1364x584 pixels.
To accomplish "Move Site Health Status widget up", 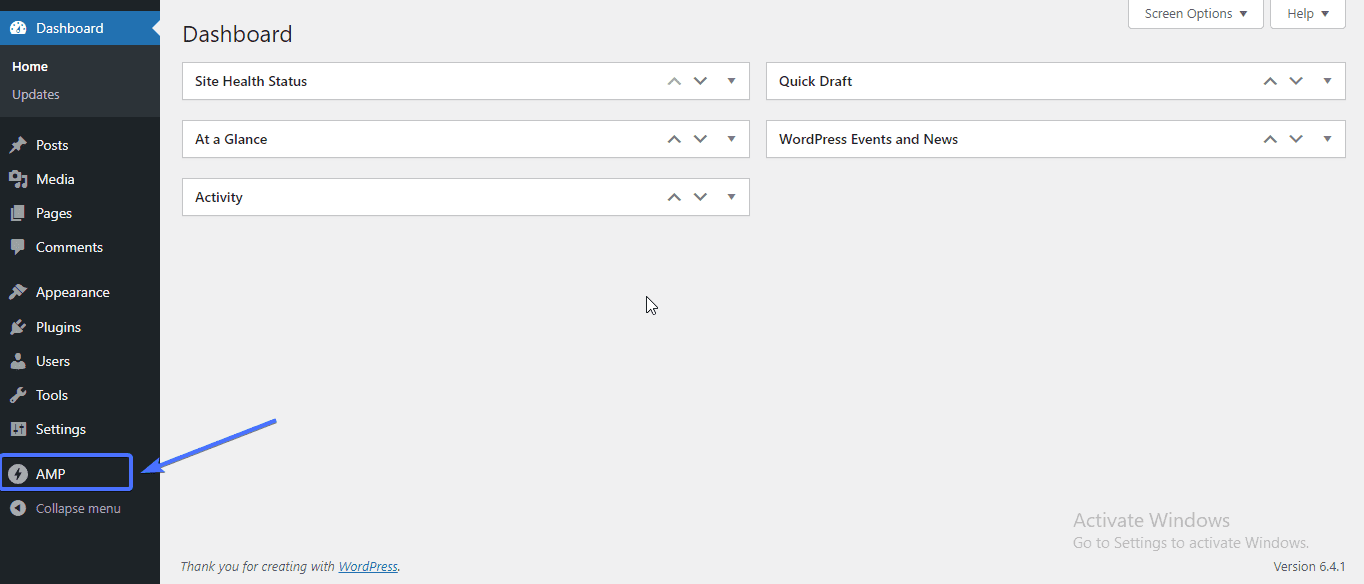I will [674, 81].
